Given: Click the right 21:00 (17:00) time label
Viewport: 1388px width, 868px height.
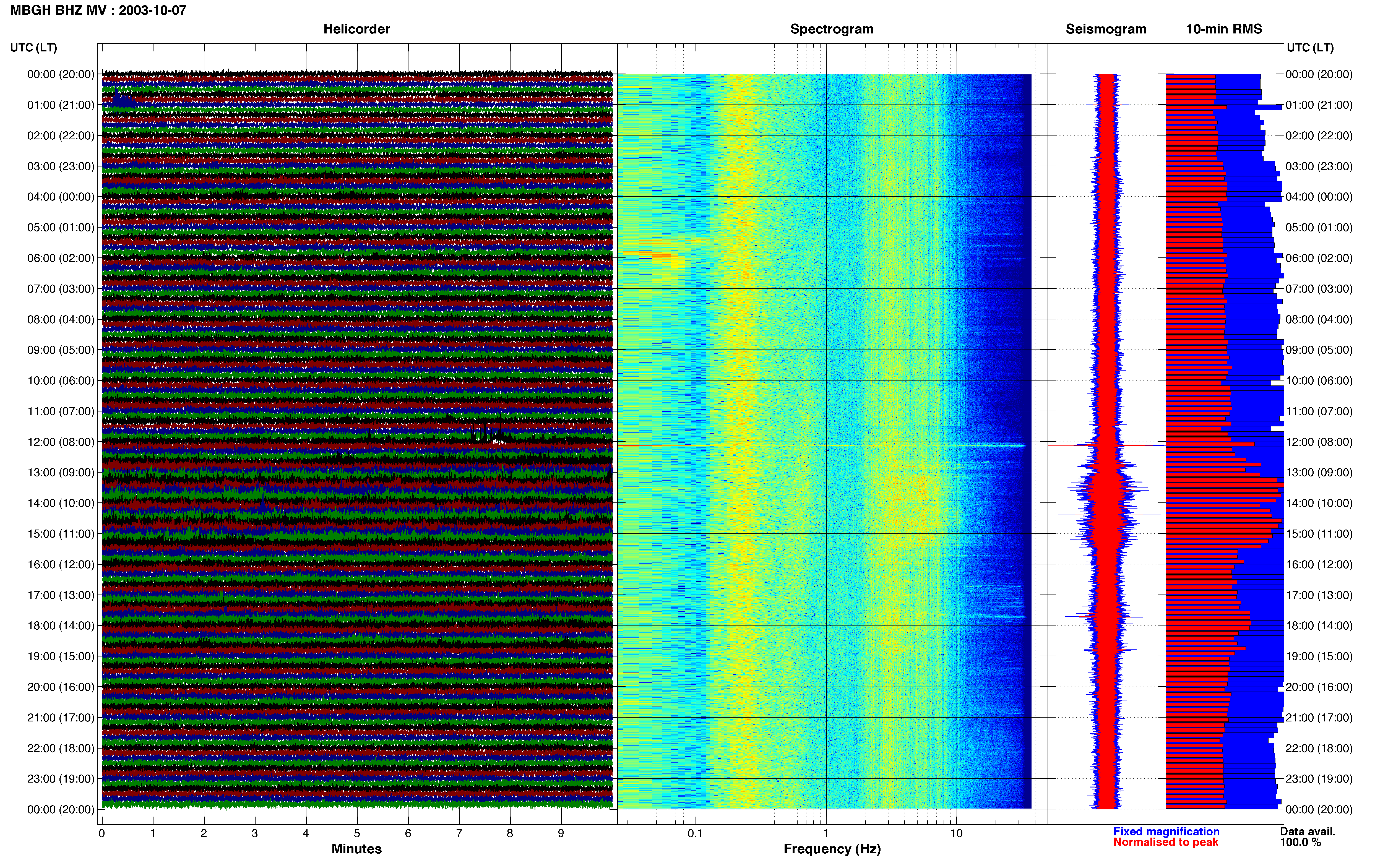Looking at the screenshot, I should pyautogui.click(x=1319, y=718).
